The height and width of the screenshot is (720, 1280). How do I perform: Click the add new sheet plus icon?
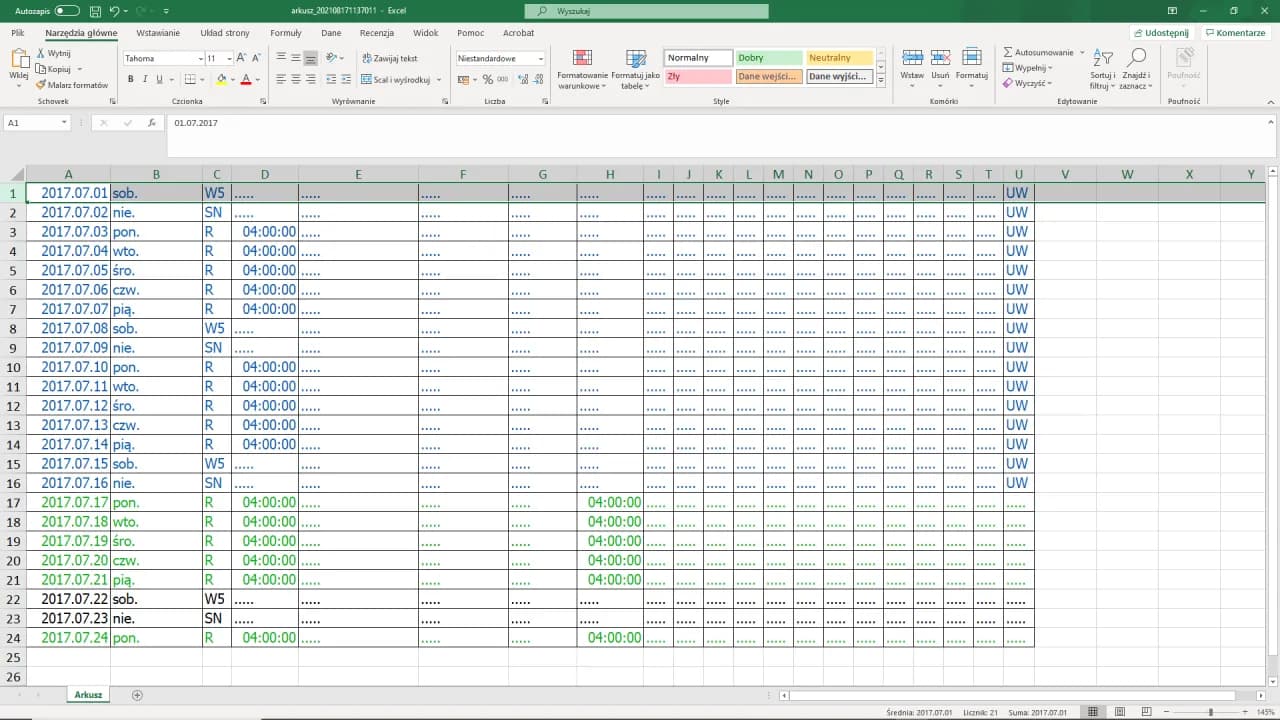[x=138, y=695]
